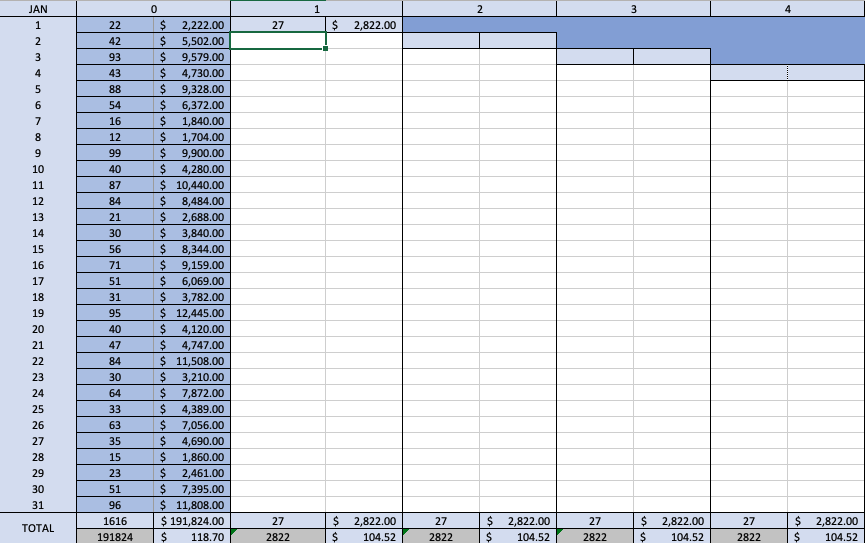
Task: Click column header 2
Action: 479,9
